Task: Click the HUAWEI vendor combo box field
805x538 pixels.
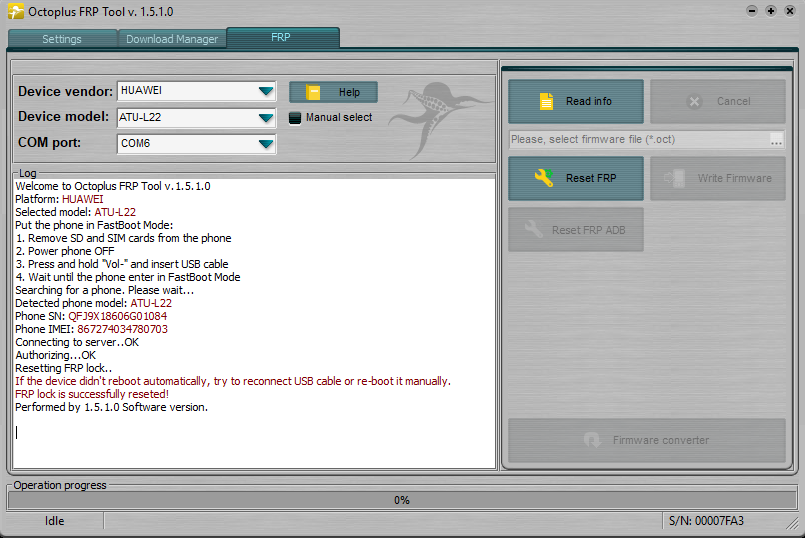Action: 196,91
